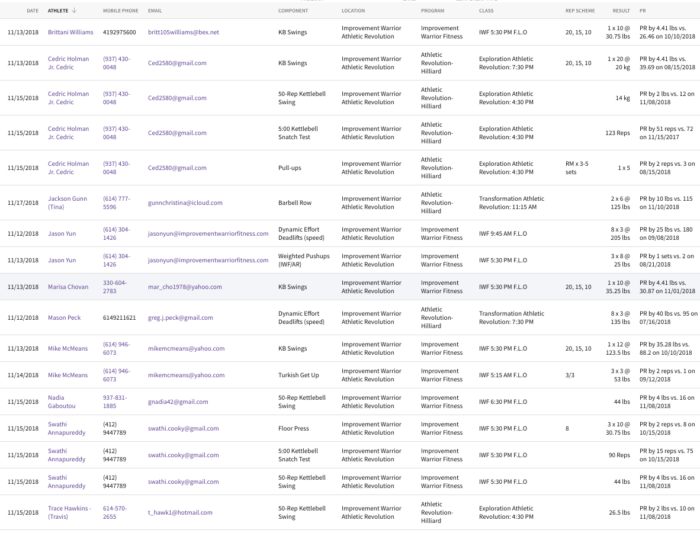Viewport: 700px width, 533px height.
Task: Open Jackson Gunn (Tina) athlete link
Action: pos(67,203)
